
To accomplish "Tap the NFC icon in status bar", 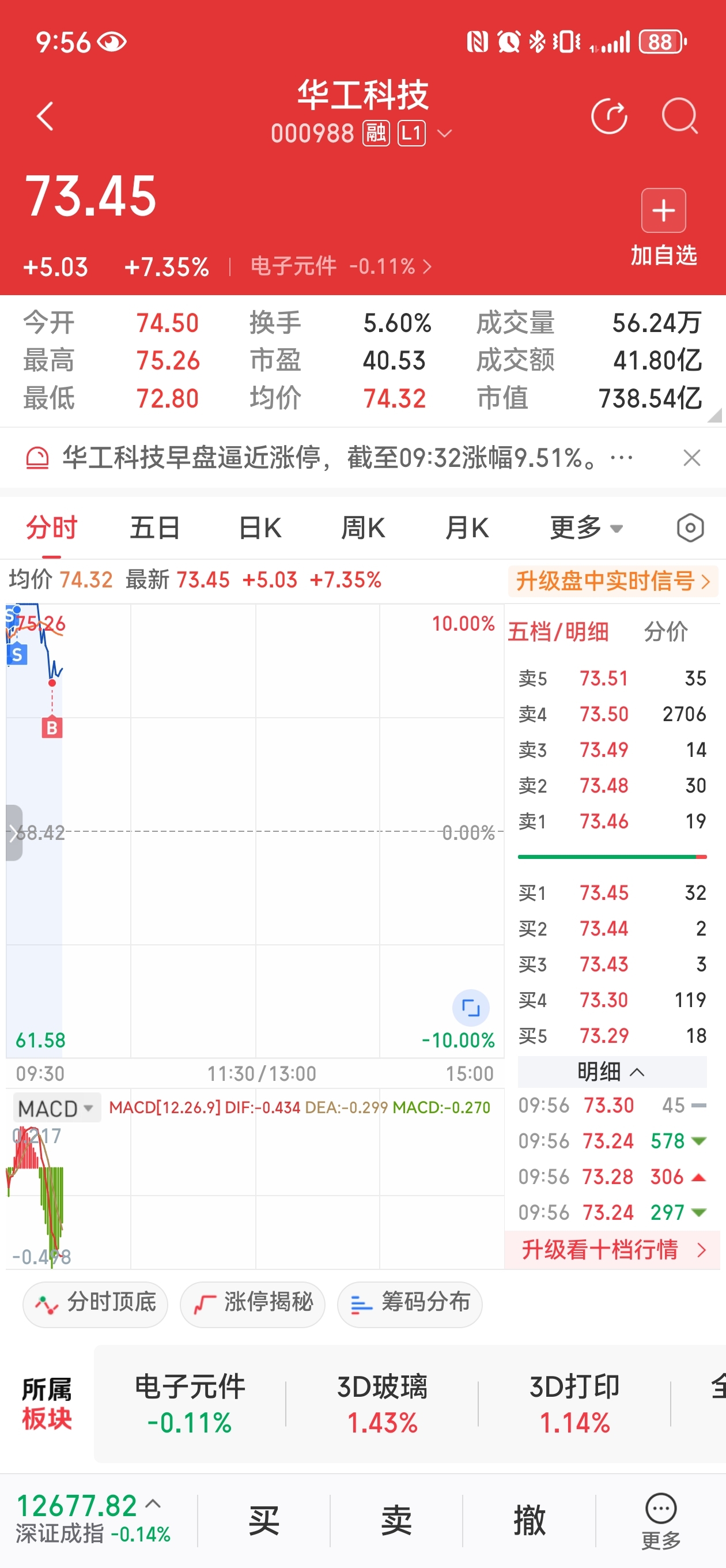I will (x=477, y=42).
